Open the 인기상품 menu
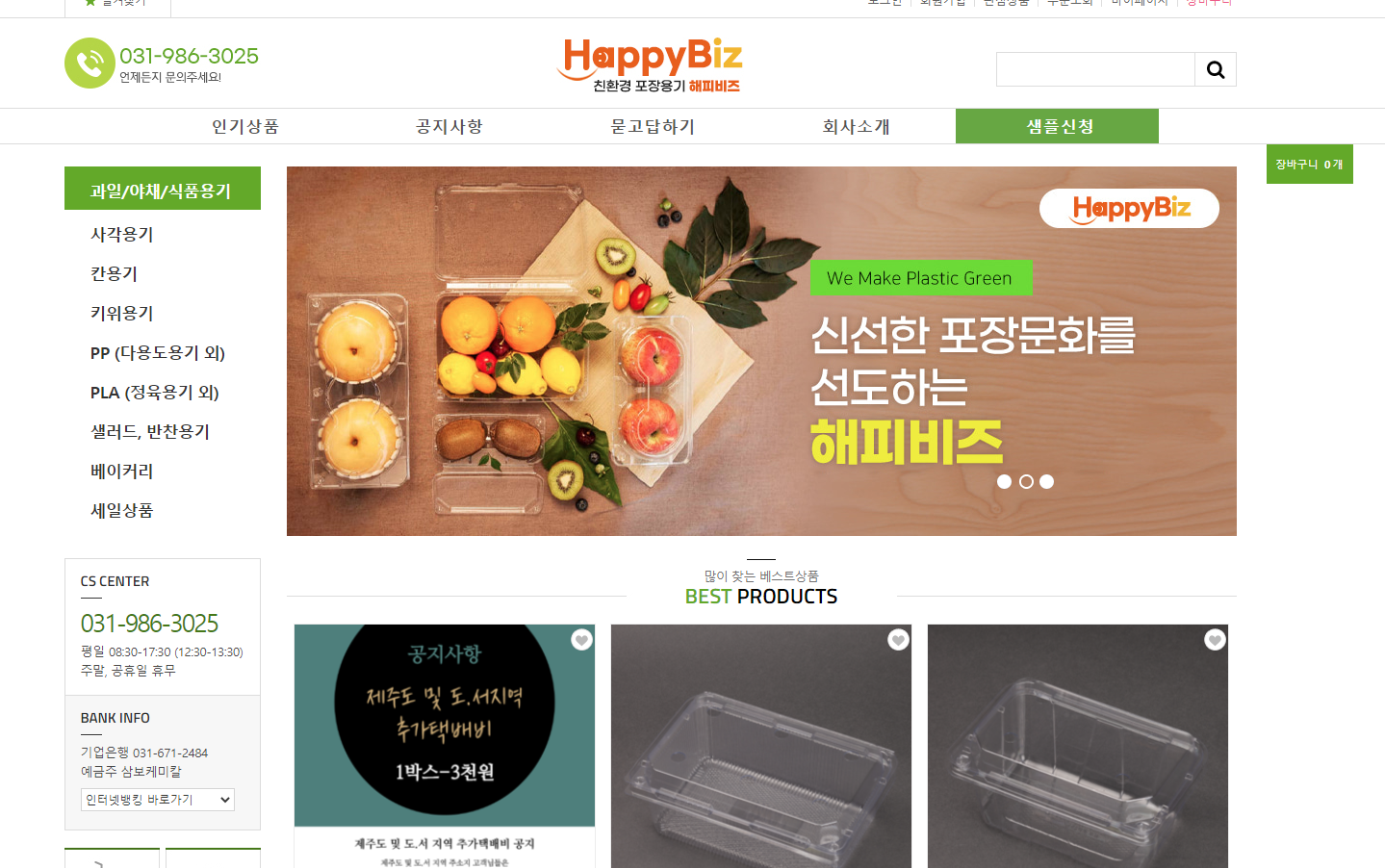 (244, 126)
